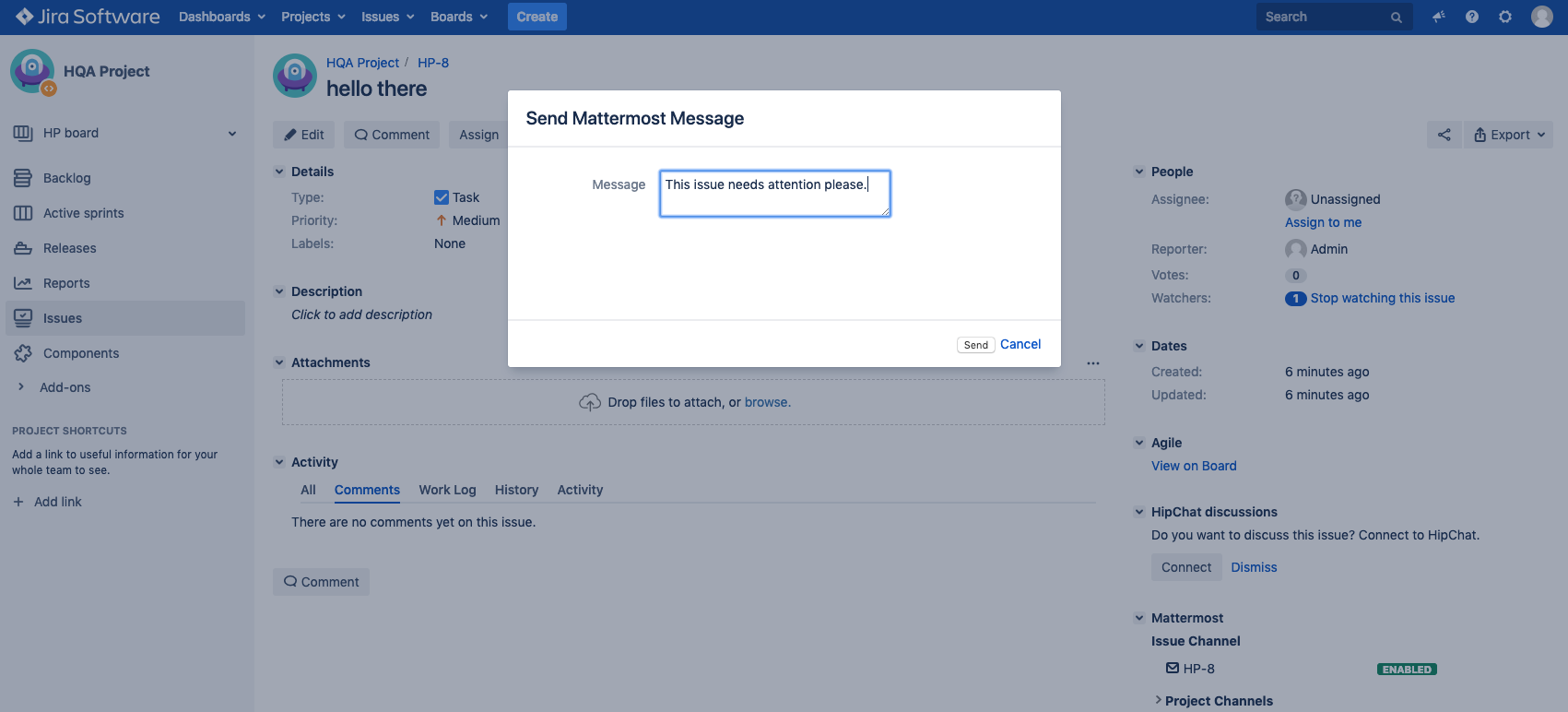
Task: Expand the Project Channels section
Action: point(1159,701)
